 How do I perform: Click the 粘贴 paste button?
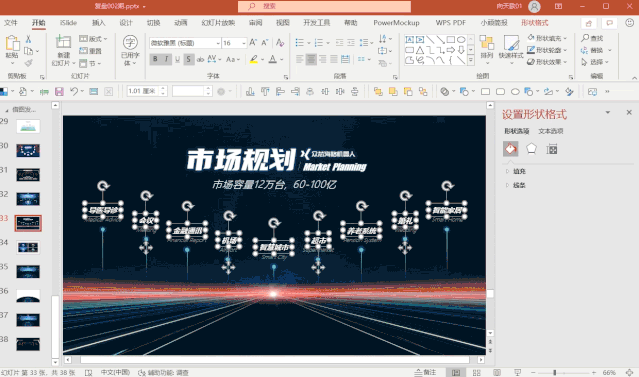click(x=12, y=51)
